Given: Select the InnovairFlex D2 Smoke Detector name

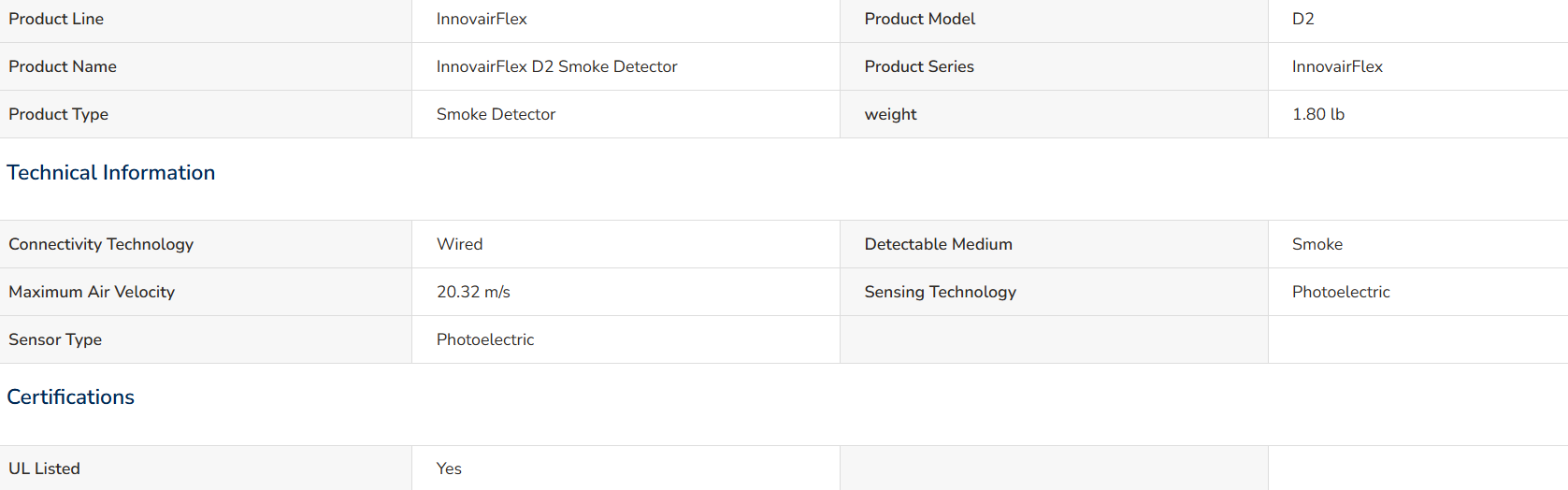Looking at the screenshot, I should pos(556,66).
